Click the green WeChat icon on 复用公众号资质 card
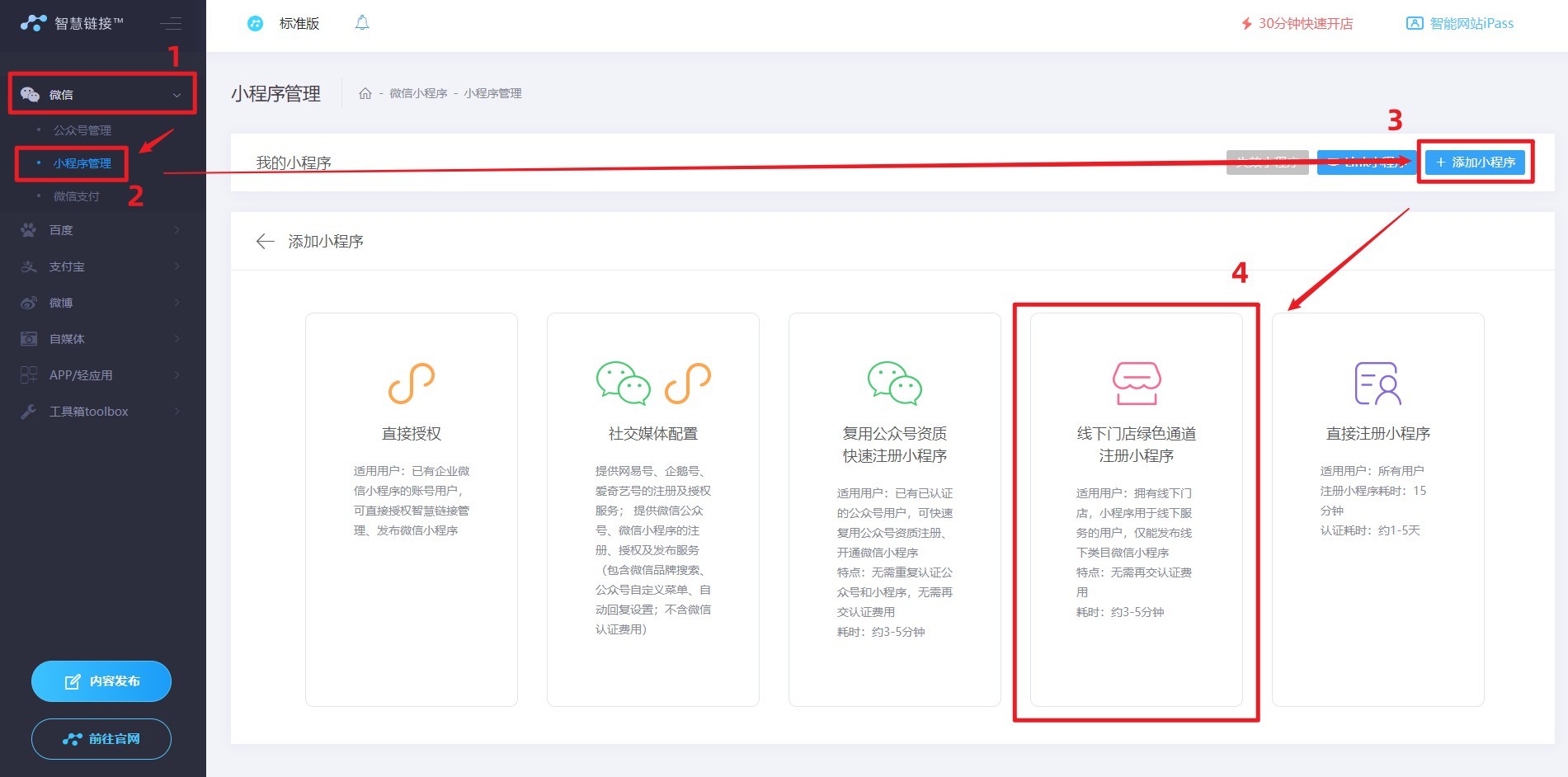Viewport: 1568px width, 777px height. click(x=895, y=383)
